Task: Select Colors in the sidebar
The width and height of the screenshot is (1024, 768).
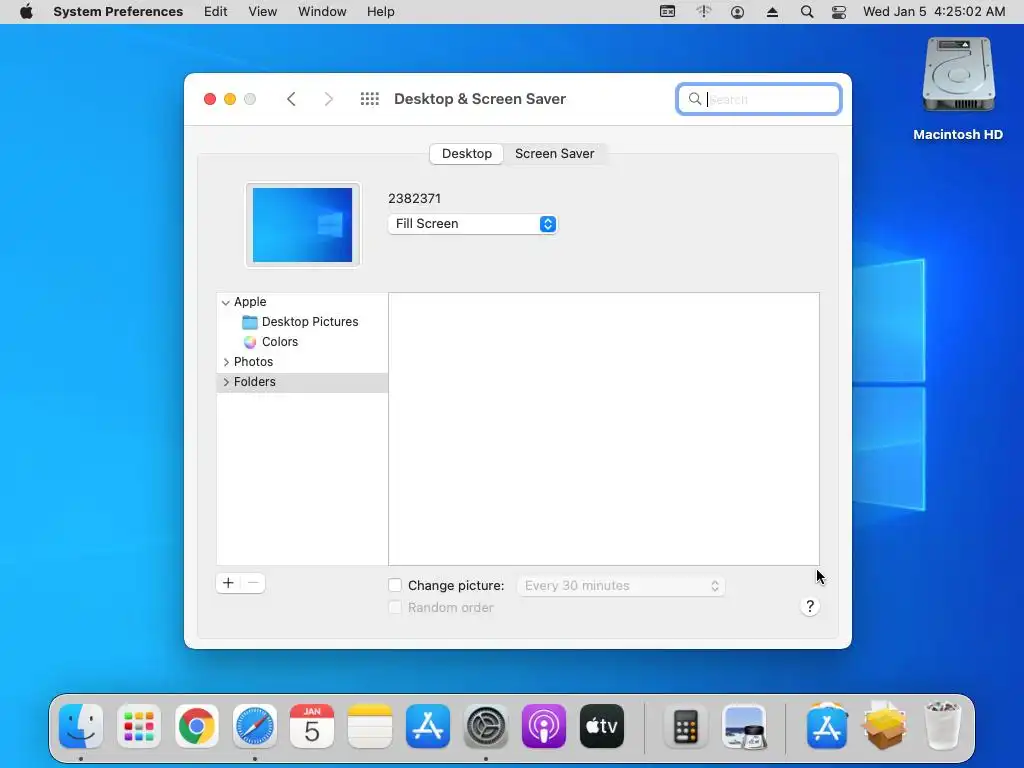Action: tap(270, 342)
